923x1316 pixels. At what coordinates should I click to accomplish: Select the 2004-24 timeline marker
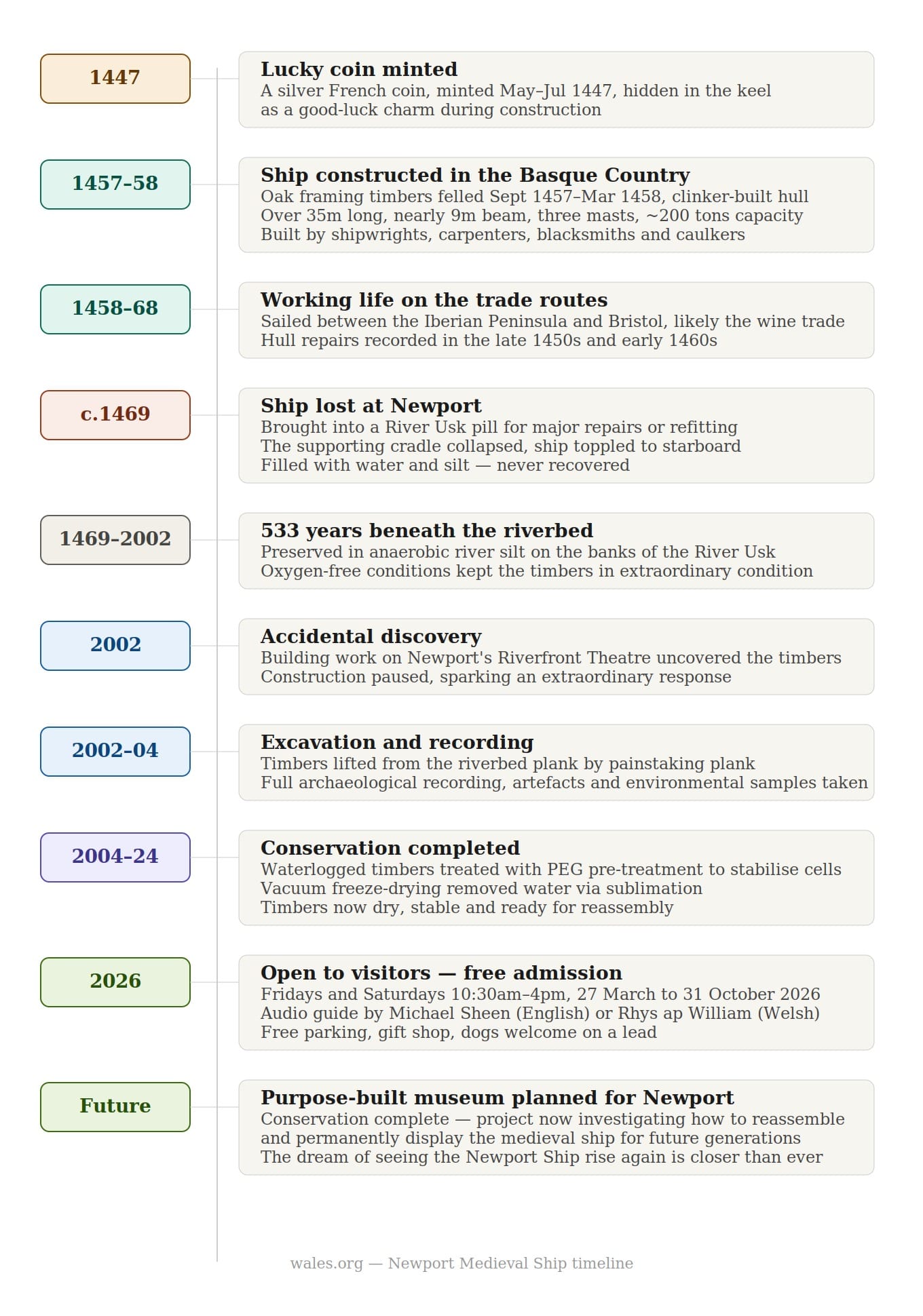[x=115, y=857]
